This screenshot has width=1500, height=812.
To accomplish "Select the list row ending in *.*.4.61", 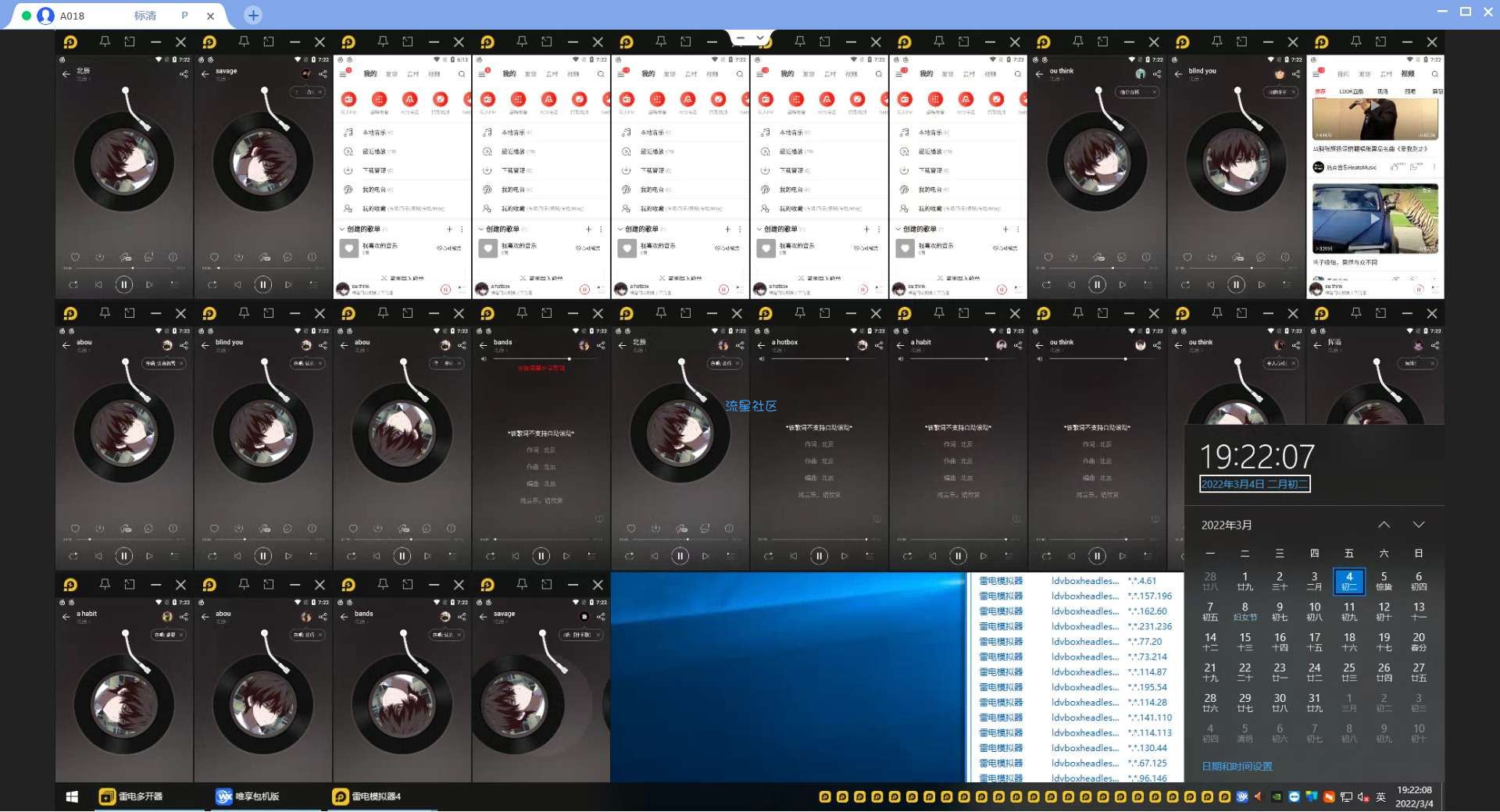I will click(1077, 581).
